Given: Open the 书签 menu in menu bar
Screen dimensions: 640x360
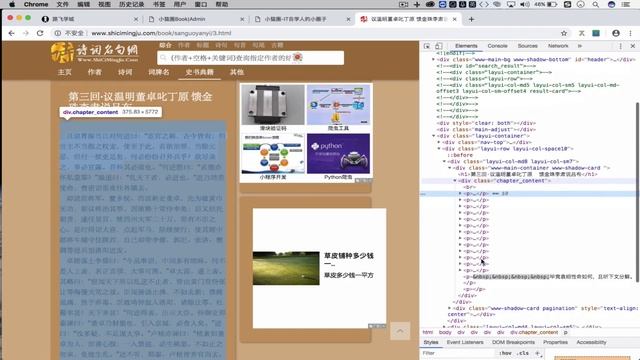Looking at the screenshot, I should [159, 4].
